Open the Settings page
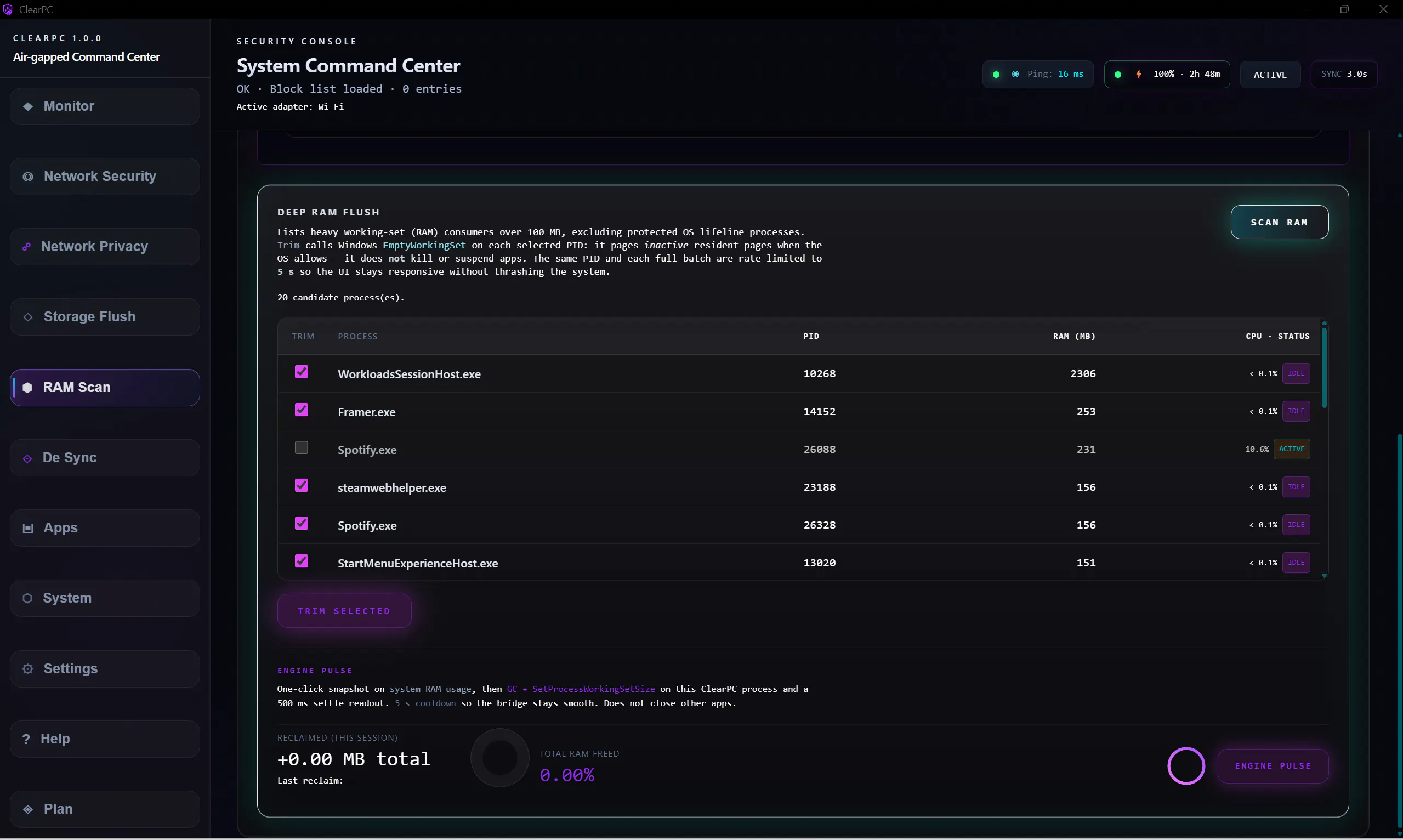1403x840 pixels. pyautogui.click(x=105, y=669)
